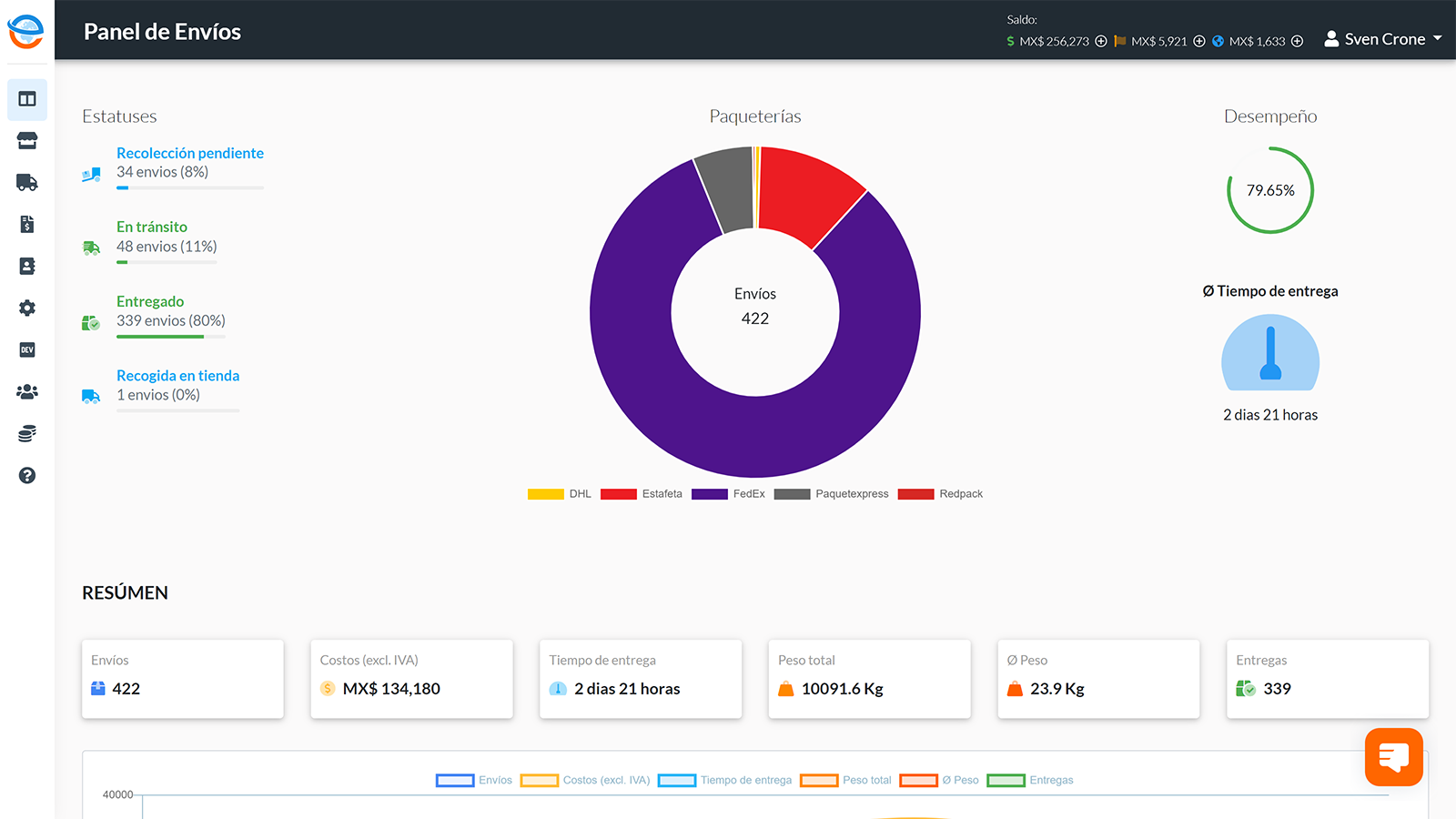The image size is (1456, 819).
Task: Toggle Envíos series in bottom chart legend
Action: 474,780
